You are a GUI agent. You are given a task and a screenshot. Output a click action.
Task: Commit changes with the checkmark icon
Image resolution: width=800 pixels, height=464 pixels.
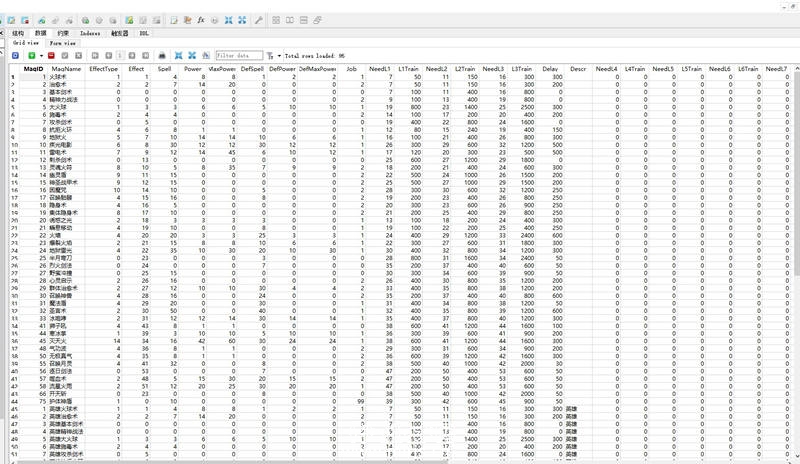pyautogui.click(x=65, y=55)
